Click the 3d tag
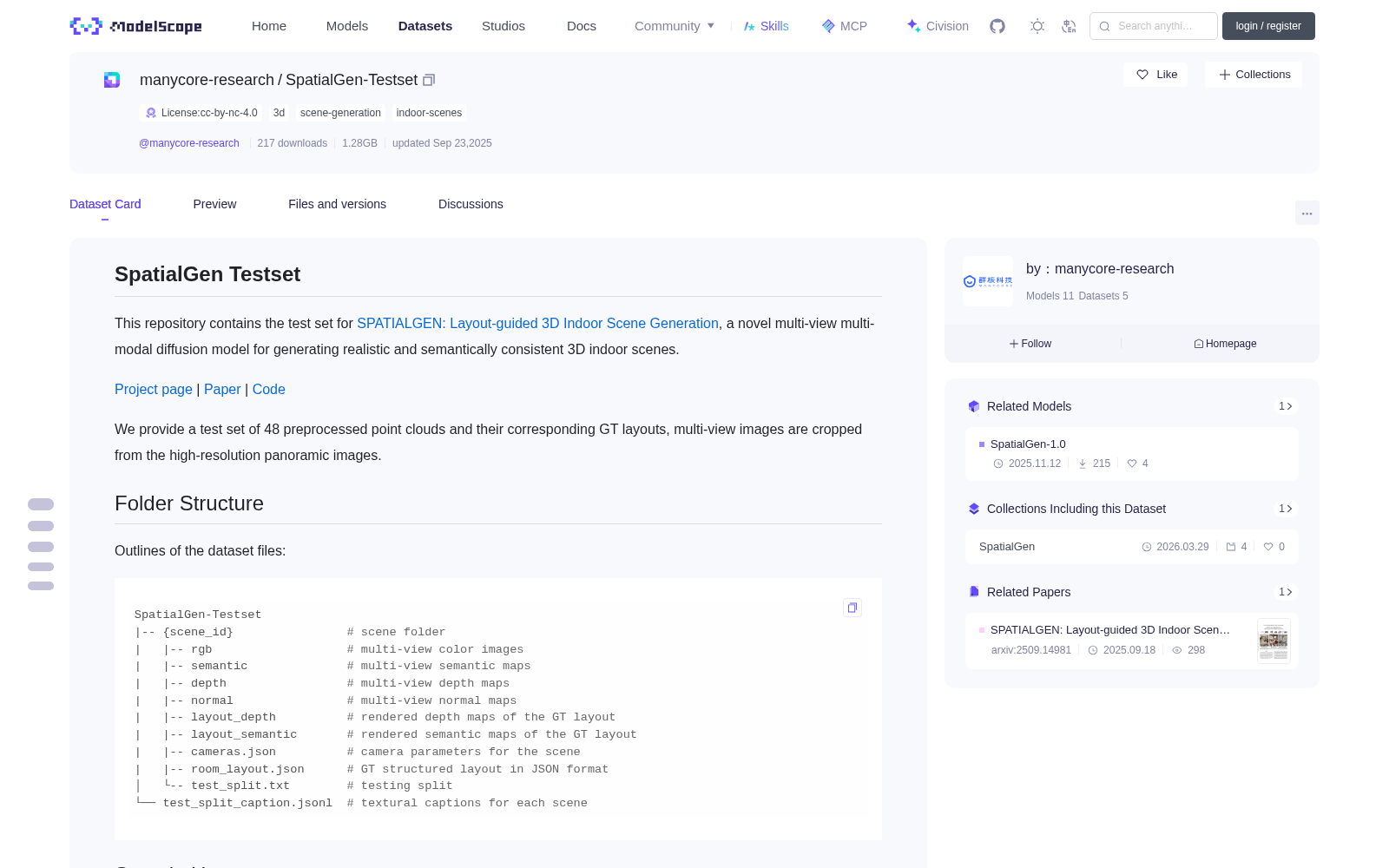1389x868 pixels. click(x=279, y=113)
